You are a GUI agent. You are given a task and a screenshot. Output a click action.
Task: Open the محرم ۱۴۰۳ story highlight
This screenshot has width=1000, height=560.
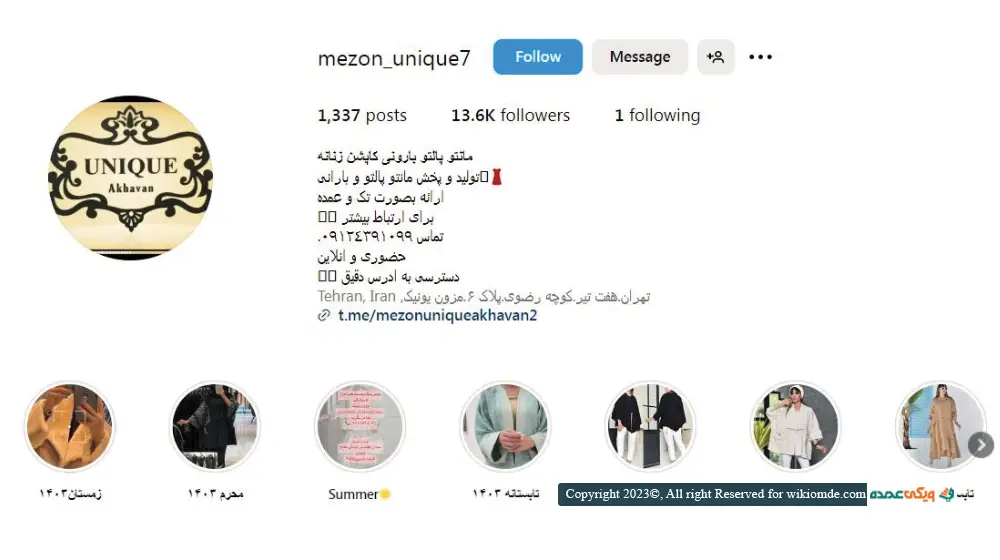[x=215, y=427]
